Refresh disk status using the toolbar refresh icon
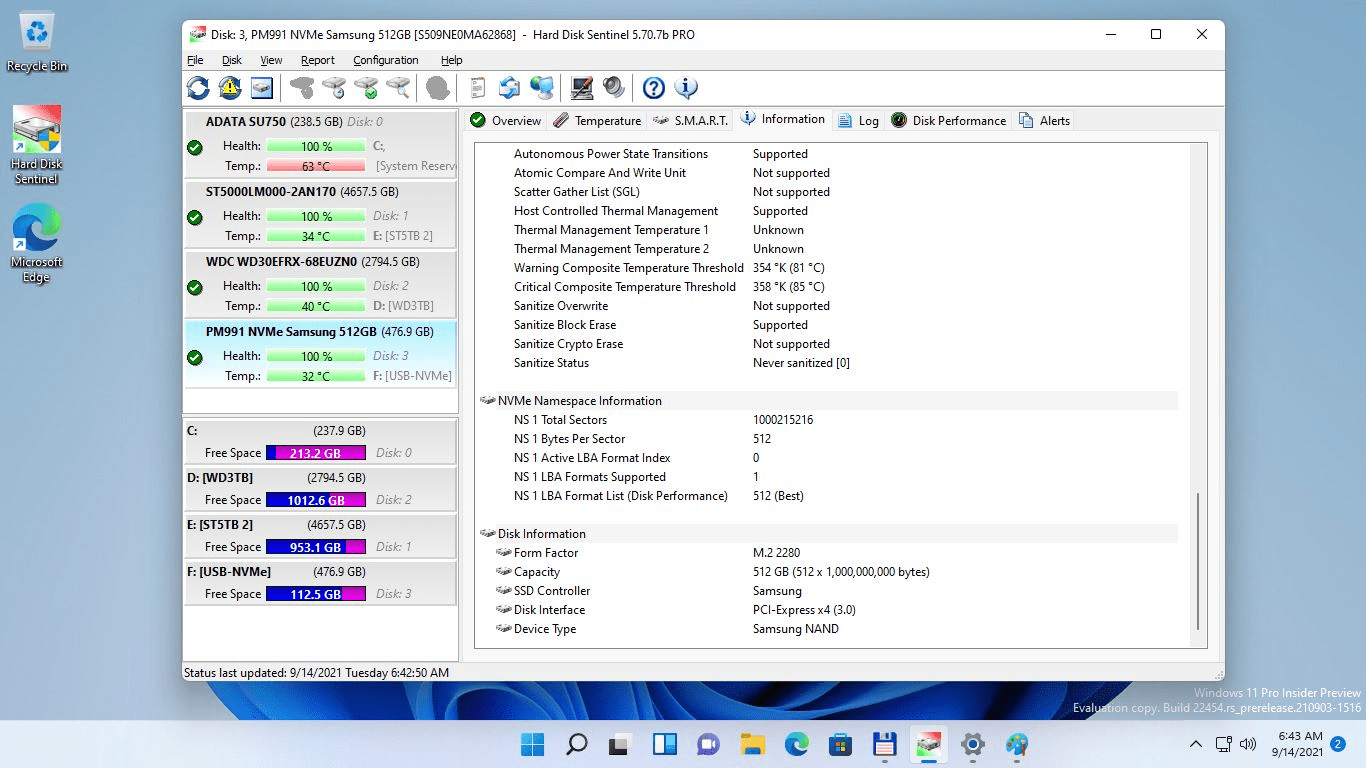The height and width of the screenshot is (768, 1366). 197,88
